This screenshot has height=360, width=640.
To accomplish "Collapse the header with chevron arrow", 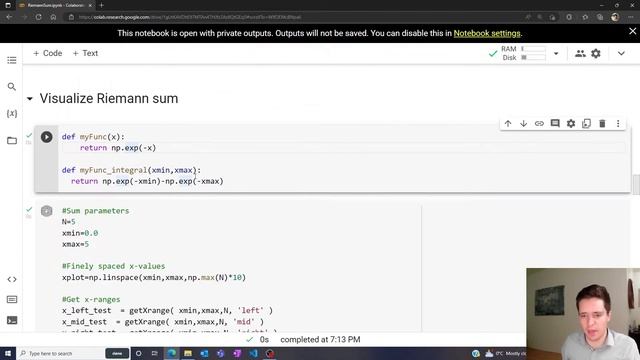I will click(x=621, y=53).
